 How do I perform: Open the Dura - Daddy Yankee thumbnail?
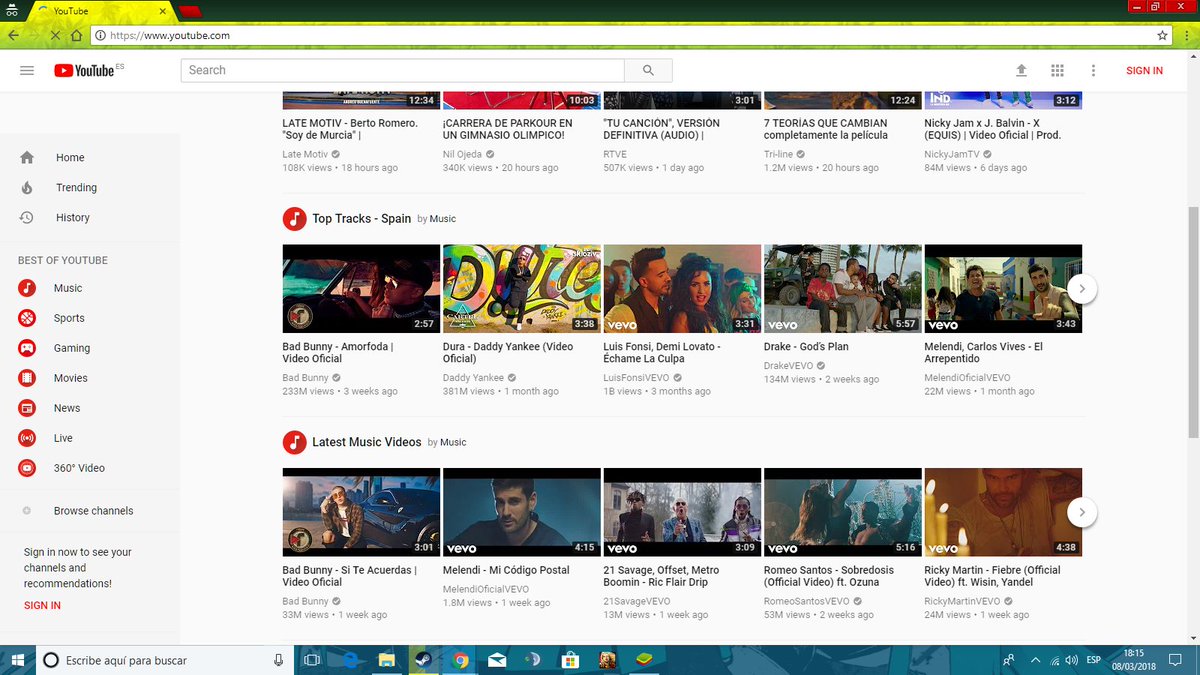522,289
